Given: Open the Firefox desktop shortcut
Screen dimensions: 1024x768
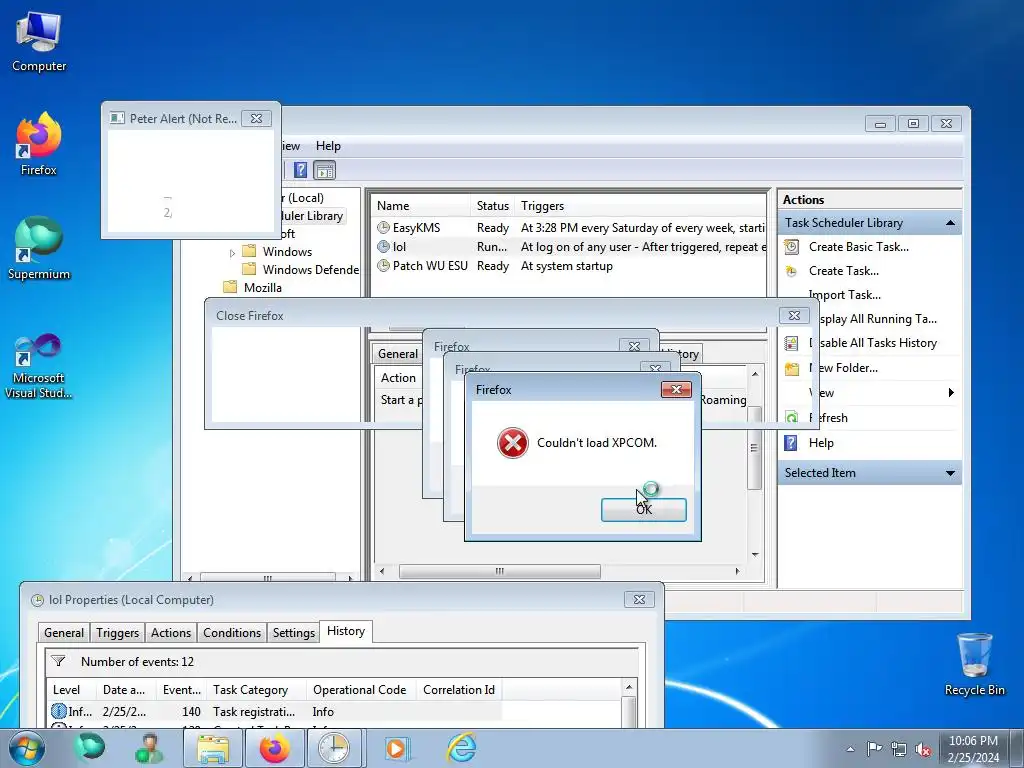Looking at the screenshot, I should pyautogui.click(x=39, y=144).
